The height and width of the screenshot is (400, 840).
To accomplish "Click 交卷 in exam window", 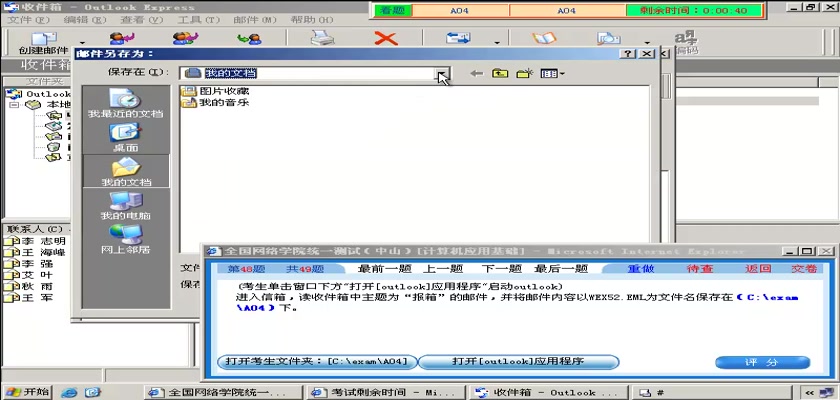I will (804, 269).
